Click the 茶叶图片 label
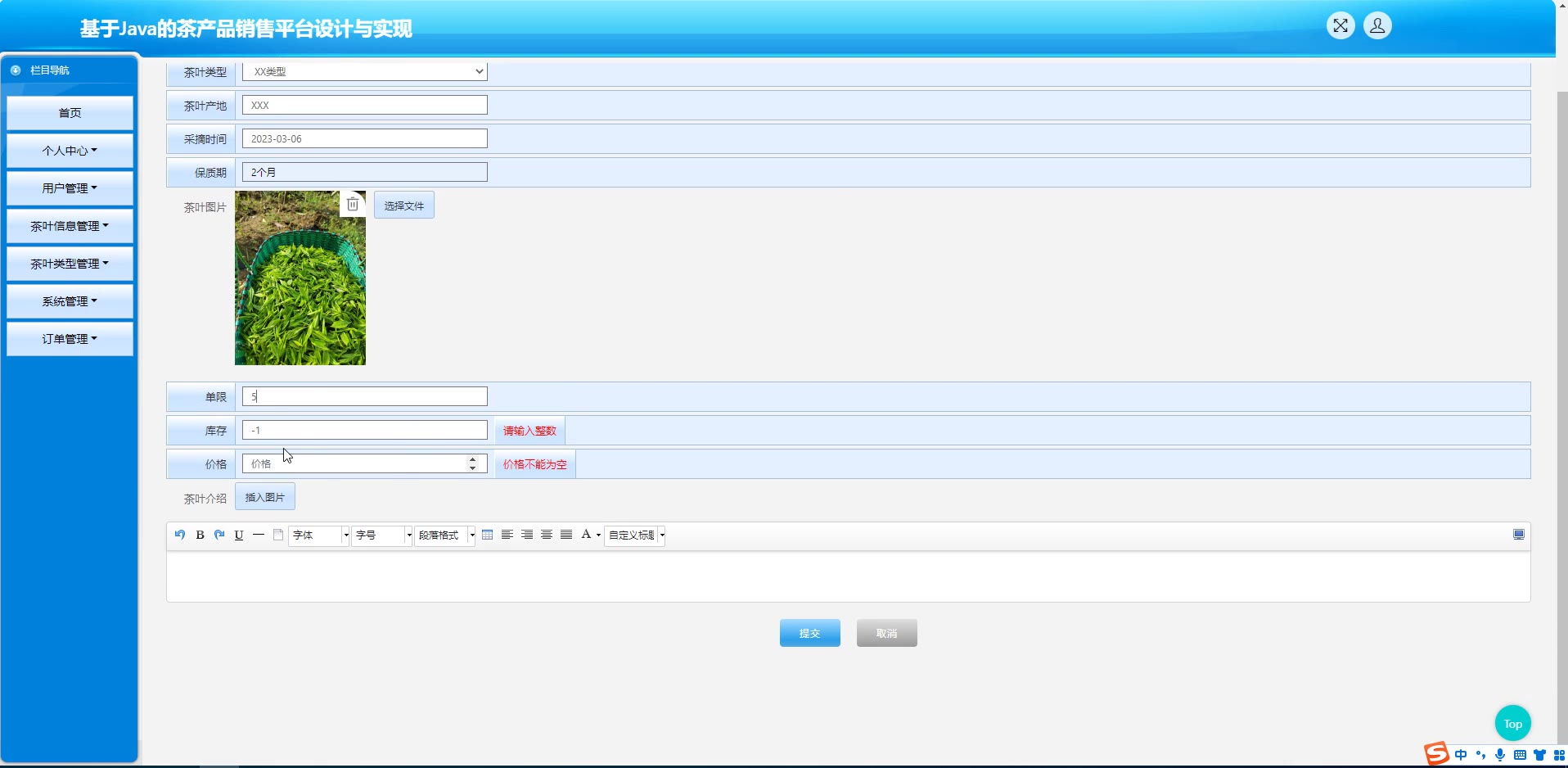The image size is (1568, 768). click(x=205, y=207)
